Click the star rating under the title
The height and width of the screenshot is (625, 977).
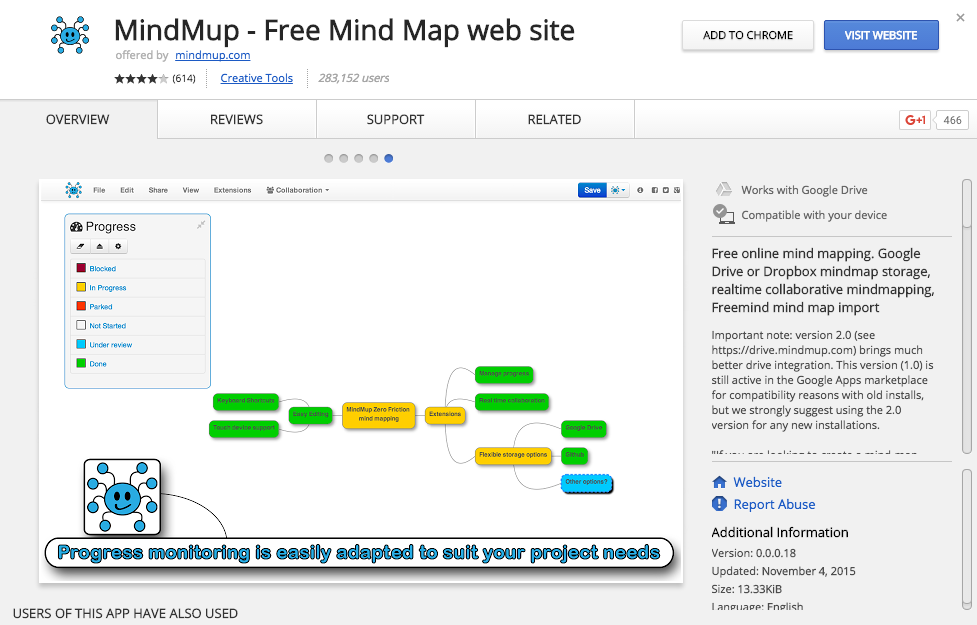(141, 79)
